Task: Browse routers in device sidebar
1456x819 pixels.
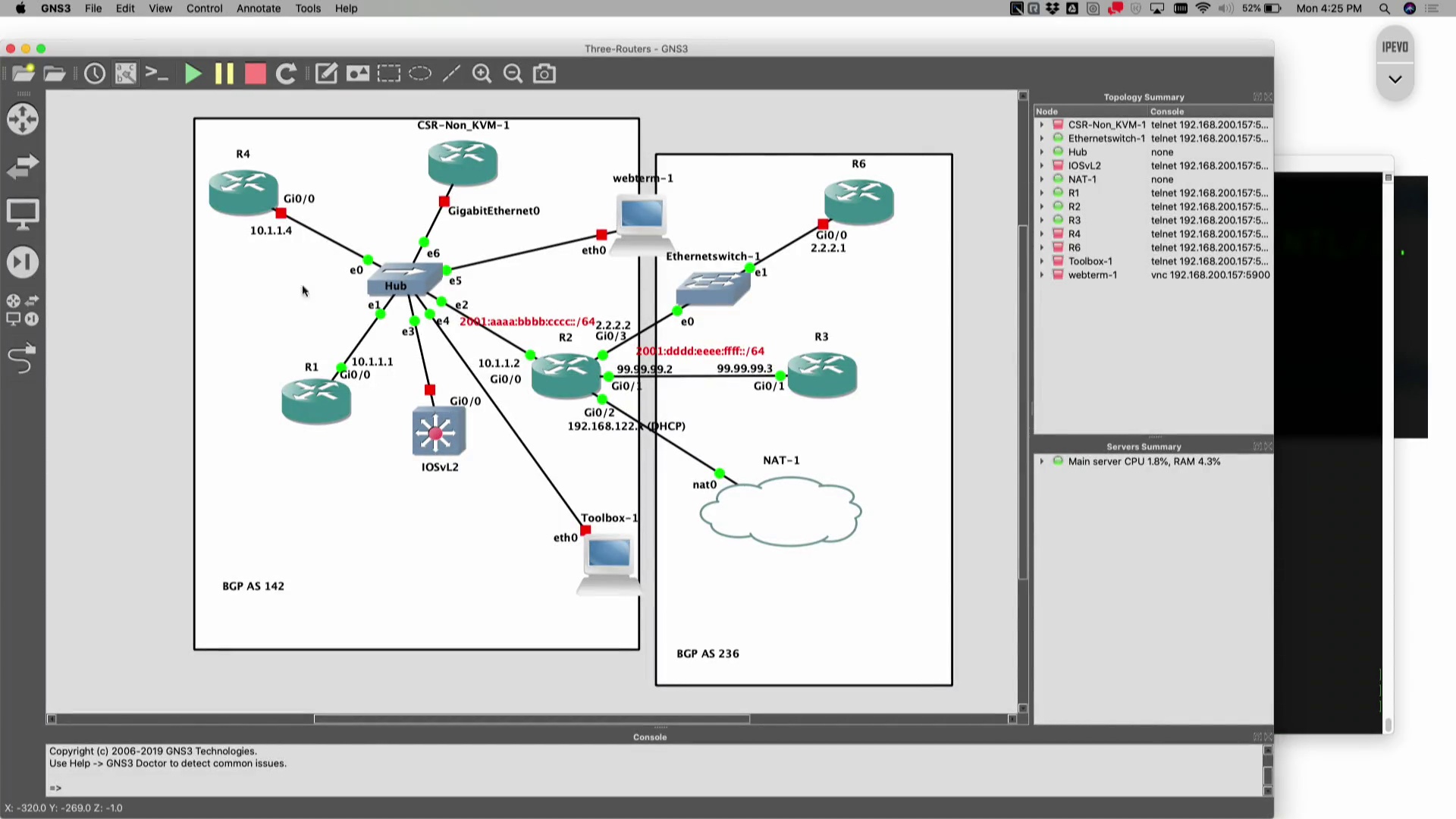Action: (x=23, y=119)
